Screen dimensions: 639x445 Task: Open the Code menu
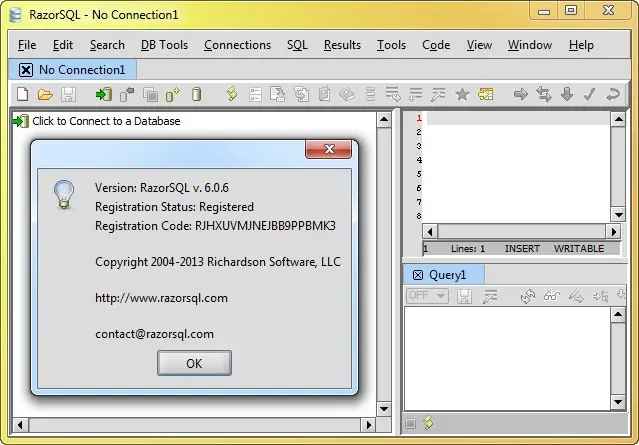point(436,45)
